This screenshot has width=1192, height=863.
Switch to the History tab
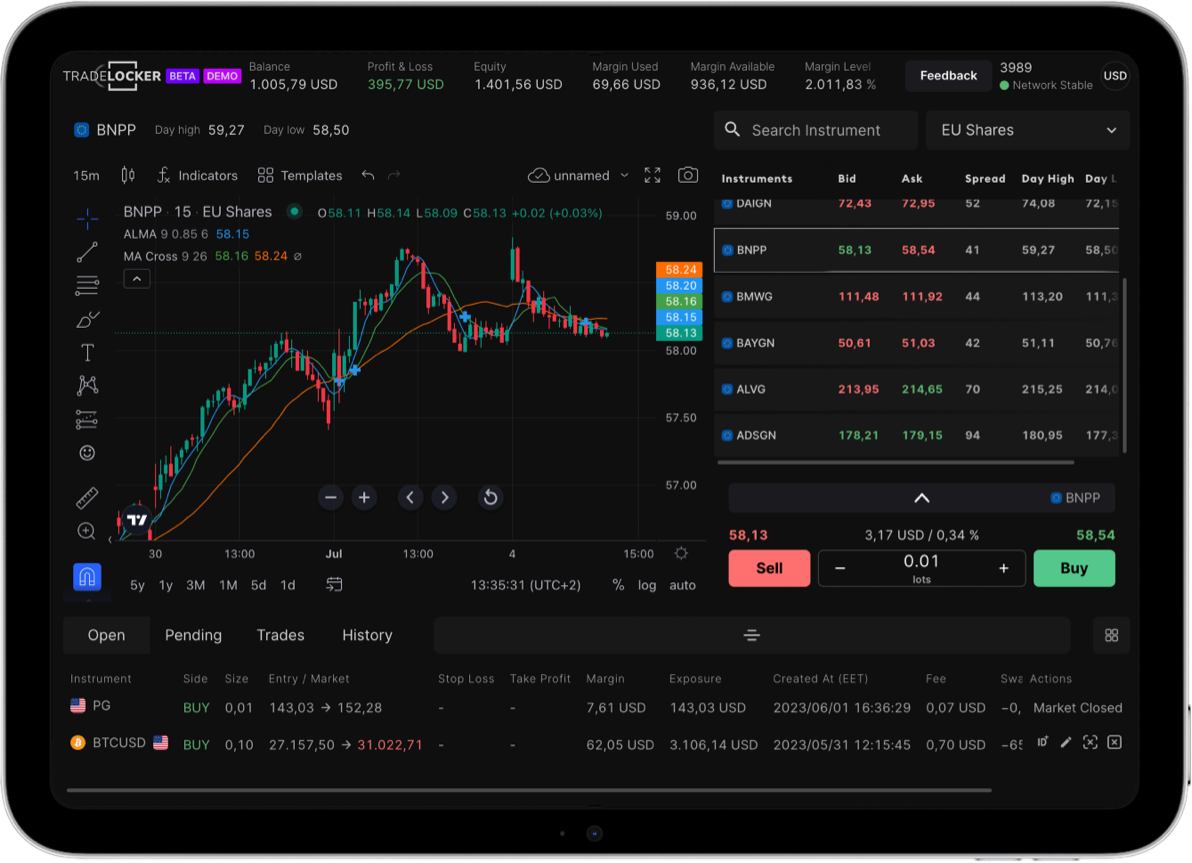[x=367, y=636]
